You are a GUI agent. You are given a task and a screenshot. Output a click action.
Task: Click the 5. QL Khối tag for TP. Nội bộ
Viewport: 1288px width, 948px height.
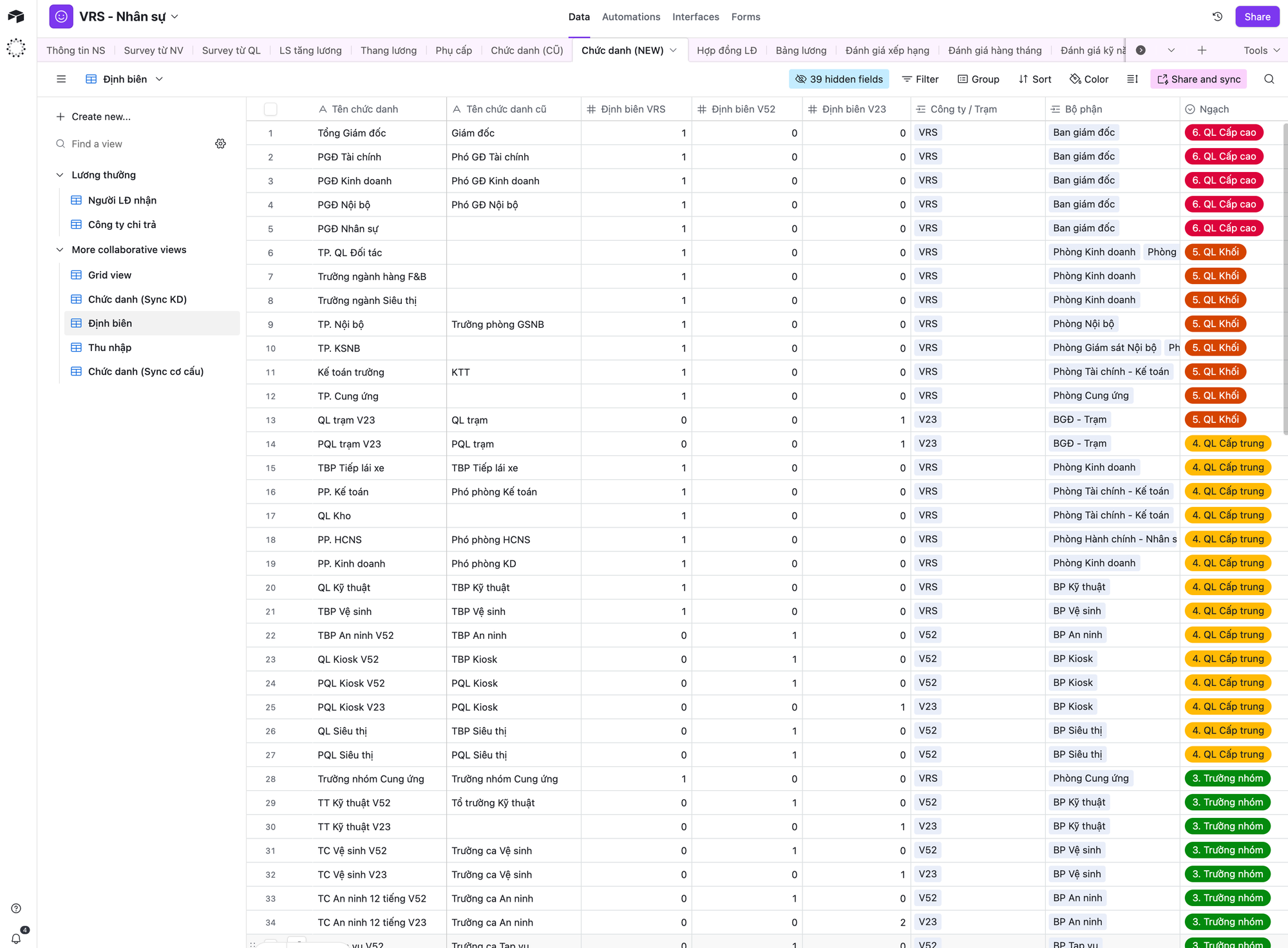pyautogui.click(x=1215, y=324)
